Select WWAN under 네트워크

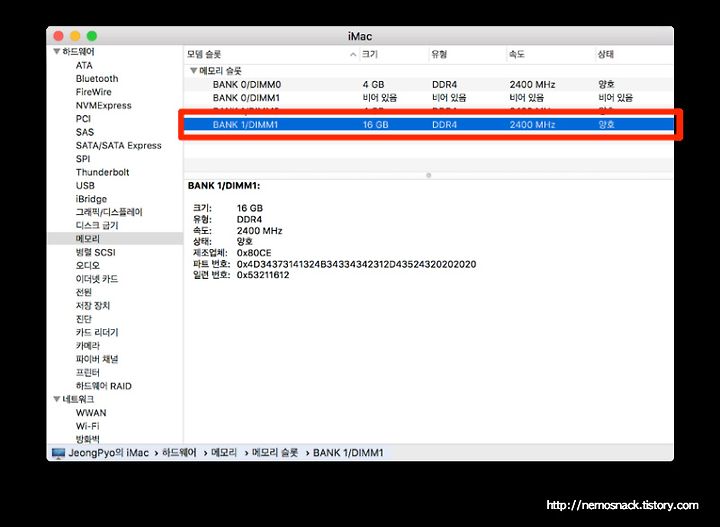pos(91,413)
